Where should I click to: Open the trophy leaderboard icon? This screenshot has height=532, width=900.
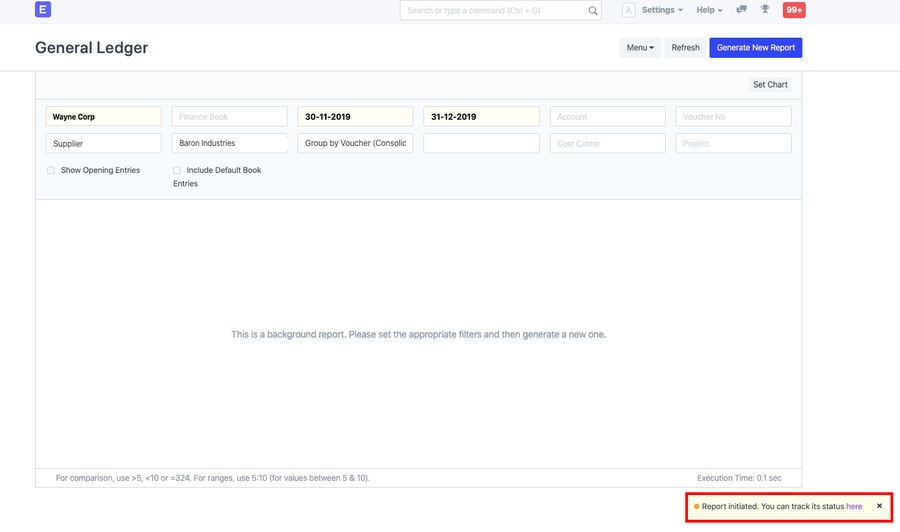point(765,10)
